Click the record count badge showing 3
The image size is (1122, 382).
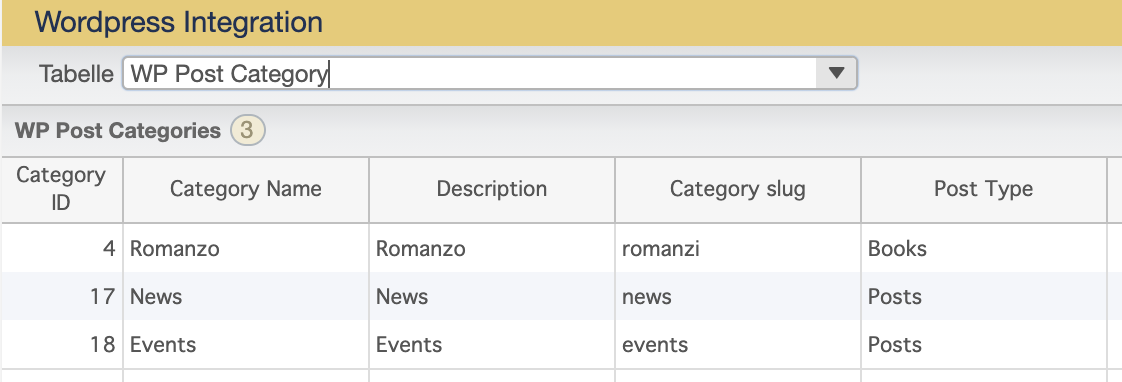click(x=248, y=131)
